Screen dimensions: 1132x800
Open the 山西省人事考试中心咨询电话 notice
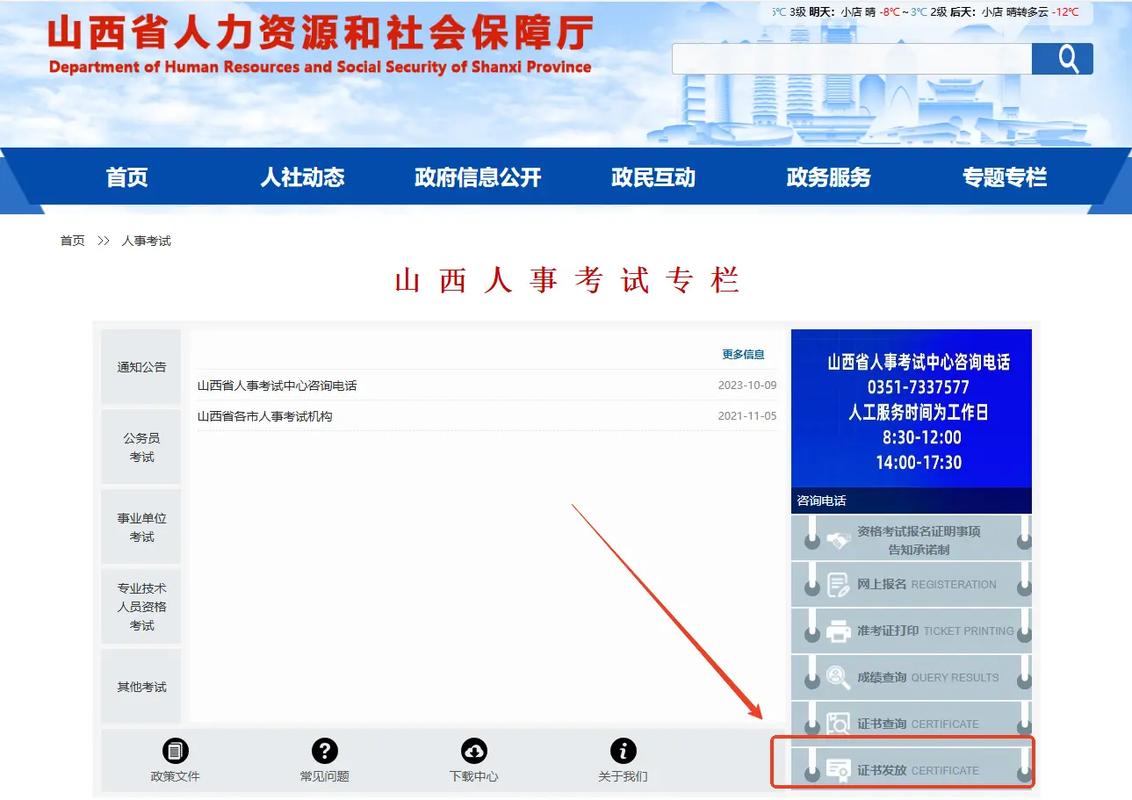[x=280, y=385]
